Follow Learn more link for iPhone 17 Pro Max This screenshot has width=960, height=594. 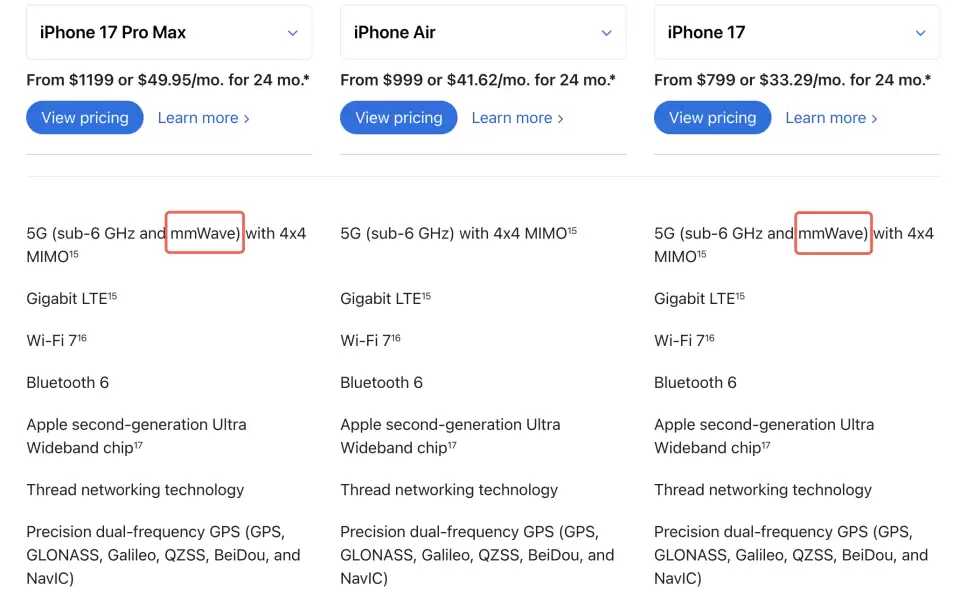[203, 118]
